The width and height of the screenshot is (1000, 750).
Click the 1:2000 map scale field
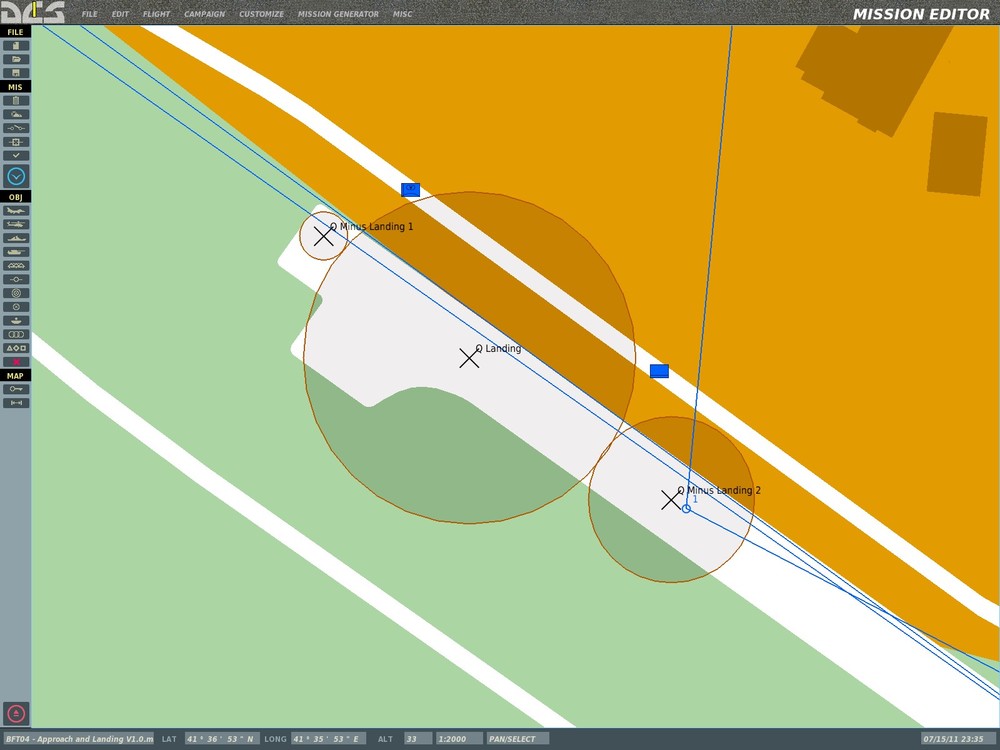pyautogui.click(x=459, y=739)
